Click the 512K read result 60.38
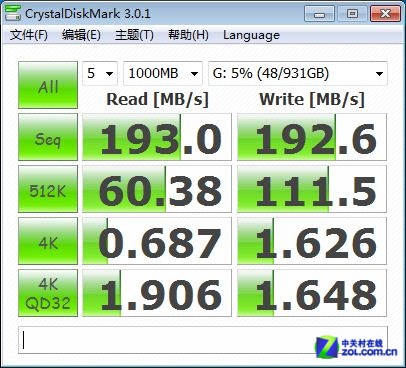406x368 pixels. [x=157, y=189]
